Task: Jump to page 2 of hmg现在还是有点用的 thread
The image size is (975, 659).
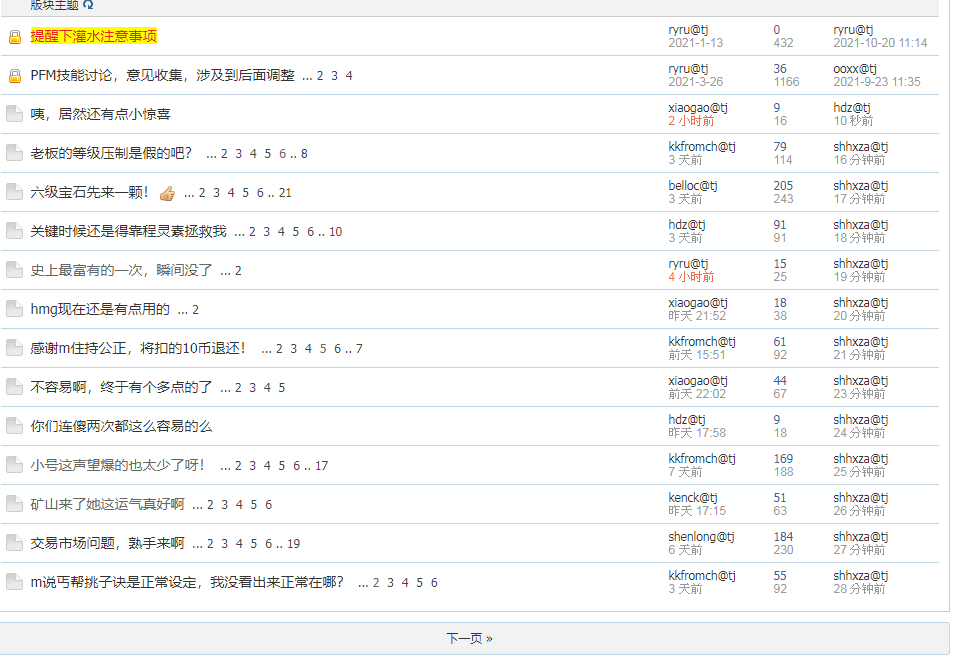Action: [195, 310]
